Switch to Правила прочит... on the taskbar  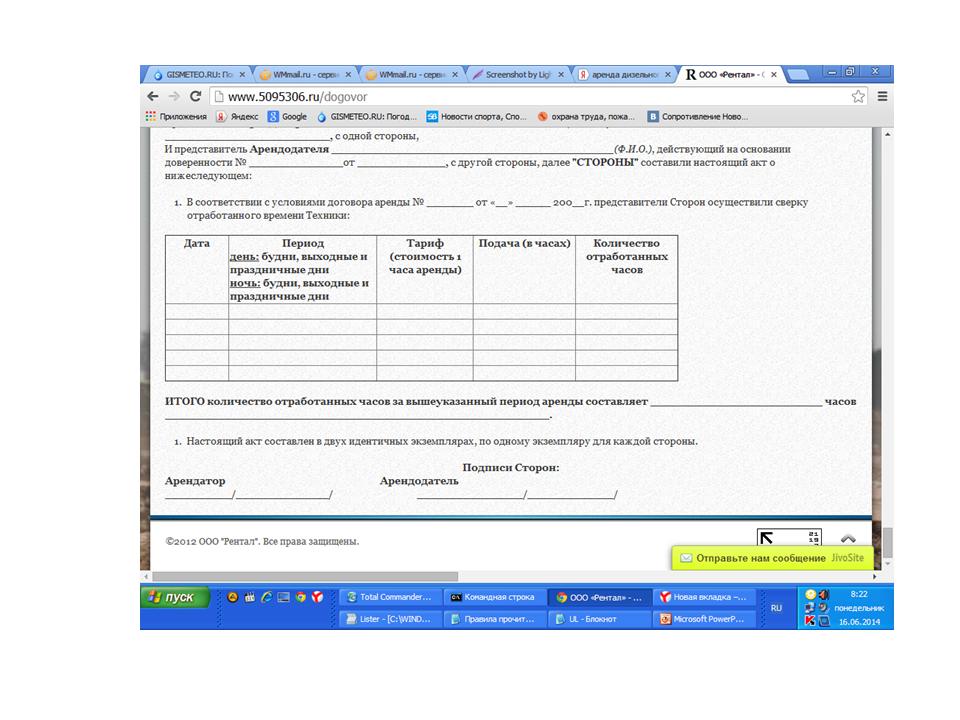coord(495,619)
